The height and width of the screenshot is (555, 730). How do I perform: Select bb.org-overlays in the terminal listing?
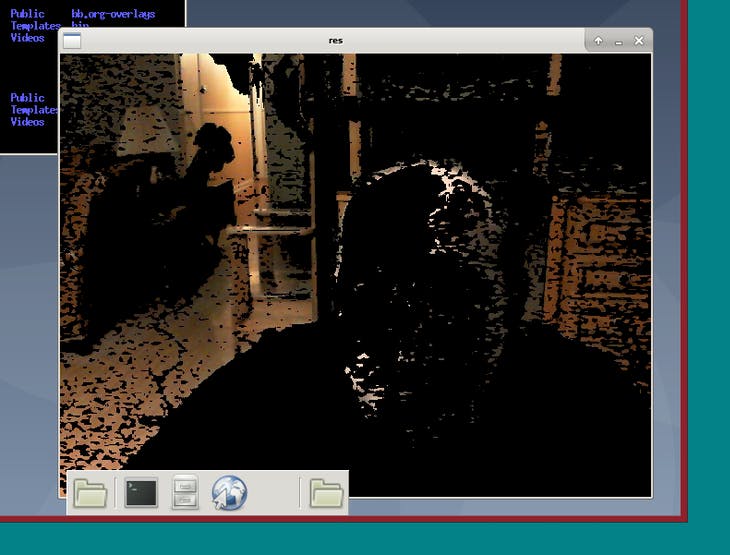113,14
